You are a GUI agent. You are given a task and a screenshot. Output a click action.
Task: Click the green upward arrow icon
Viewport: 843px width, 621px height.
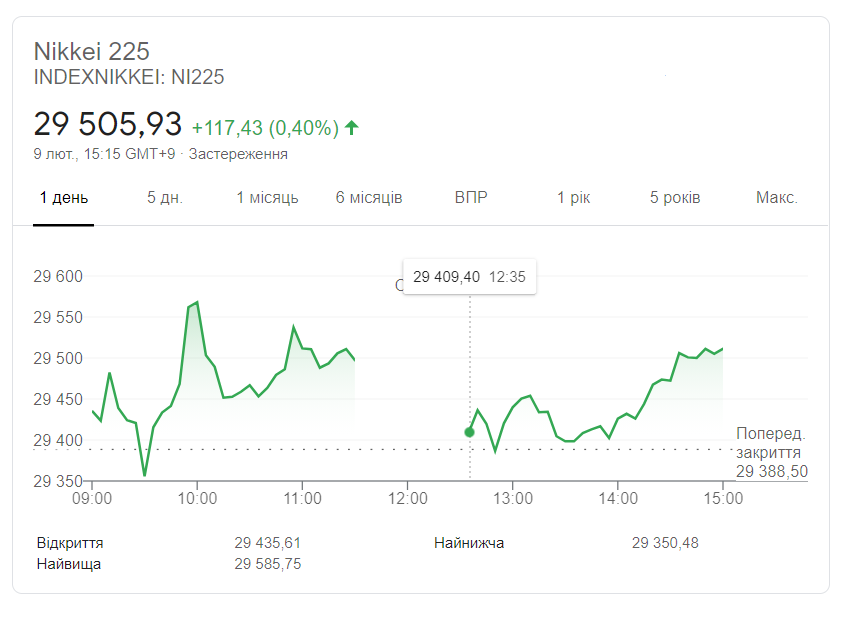(x=352, y=128)
